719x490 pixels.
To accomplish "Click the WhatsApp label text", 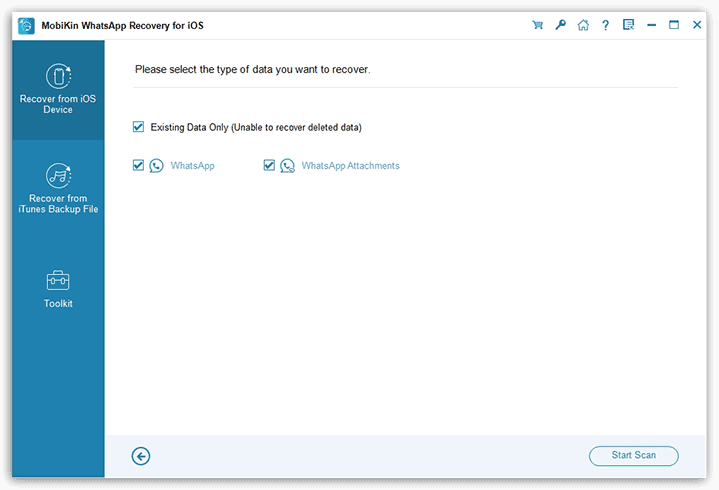I will (x=193, y=166).
